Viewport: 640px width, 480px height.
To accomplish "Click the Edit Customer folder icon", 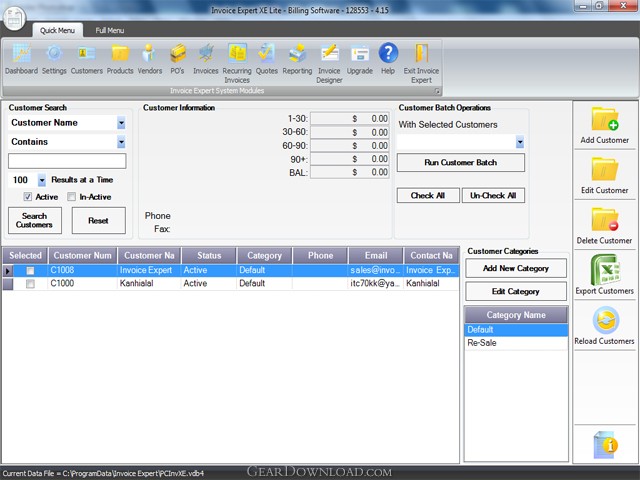I will [x=605, y=169].
